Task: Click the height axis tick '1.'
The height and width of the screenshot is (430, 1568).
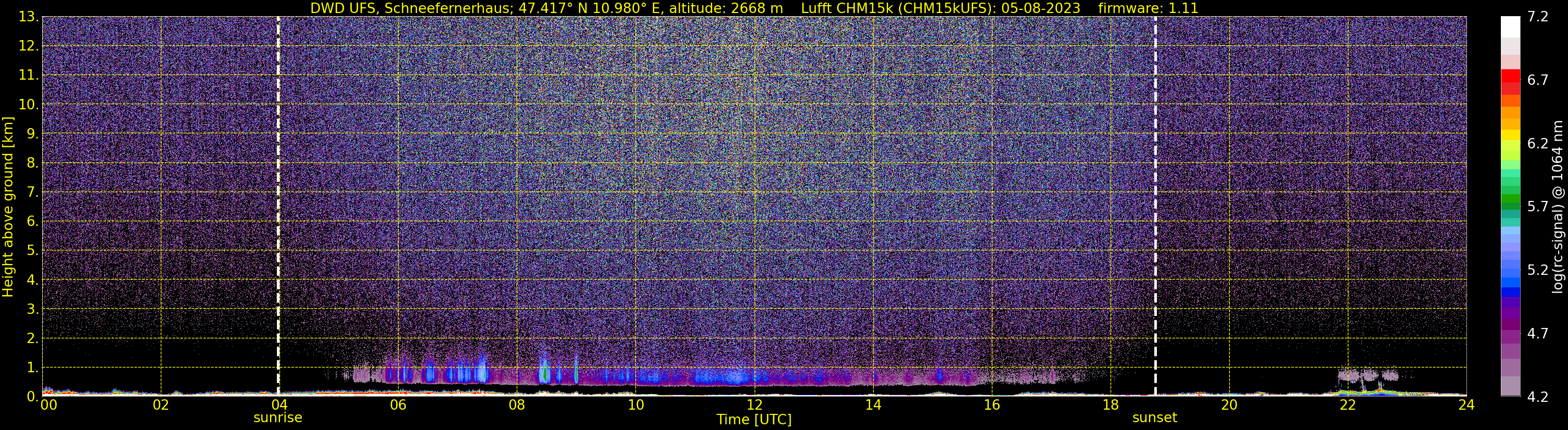Action: [32, 368]
